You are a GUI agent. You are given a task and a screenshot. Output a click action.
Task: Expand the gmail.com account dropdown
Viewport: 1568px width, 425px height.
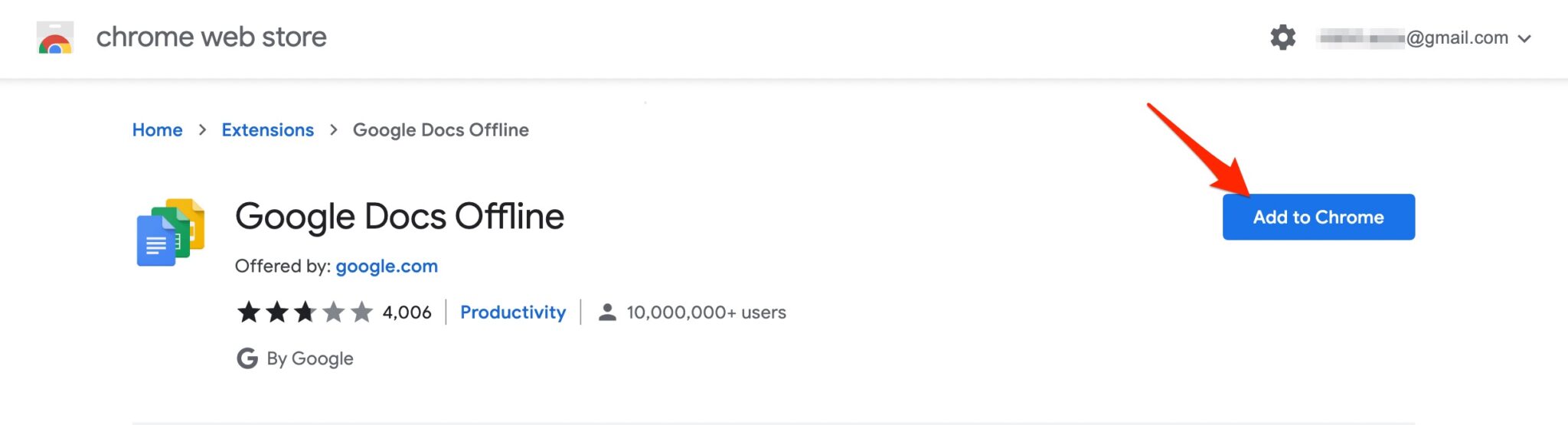(x=1424, y=38)
